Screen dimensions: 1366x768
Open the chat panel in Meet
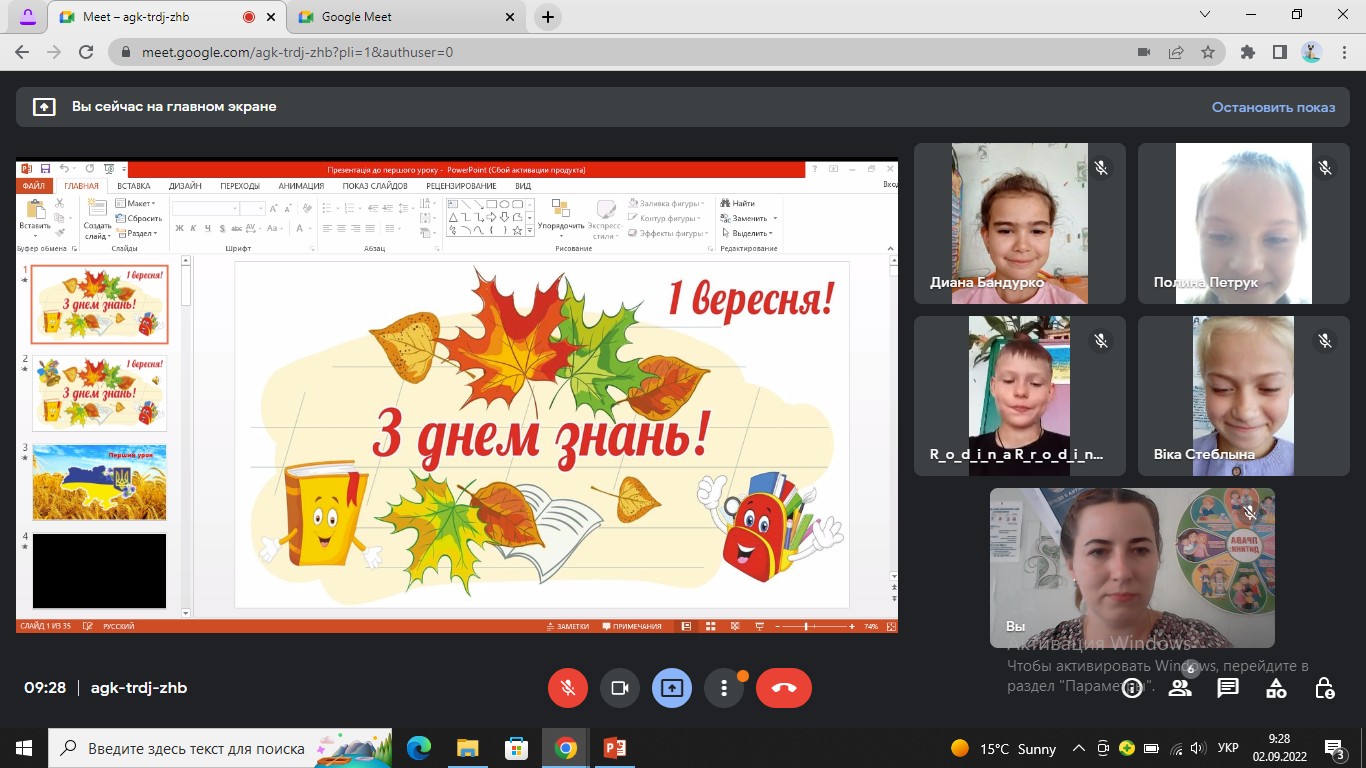coord(1228,688)
